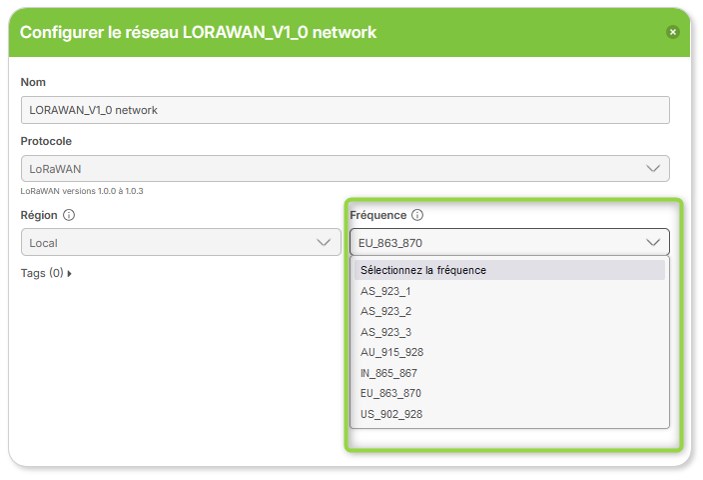Choose IN_865_867 frequency option
Viewport: 703px width, 480px height.
[x=509, y=373]
